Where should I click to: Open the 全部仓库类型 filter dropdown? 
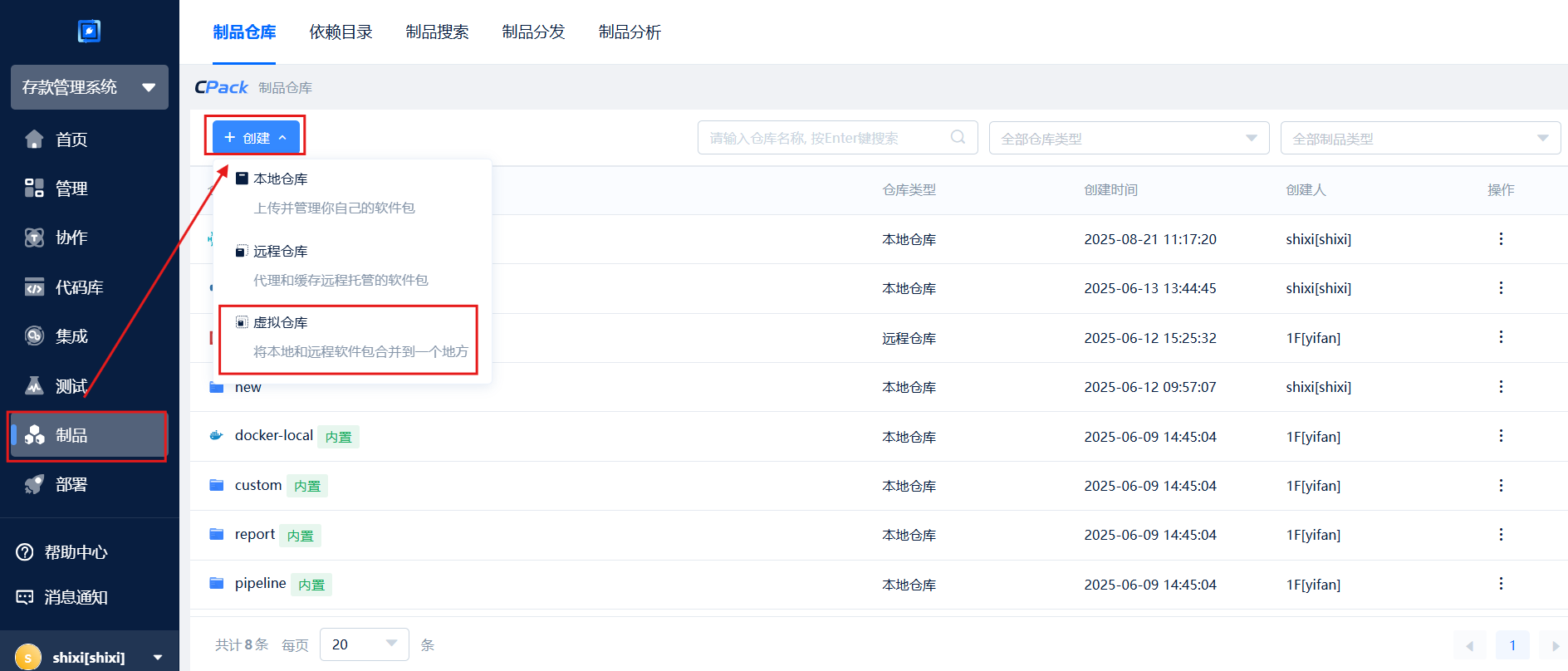pyautogui.click(x=1129, y=138)
